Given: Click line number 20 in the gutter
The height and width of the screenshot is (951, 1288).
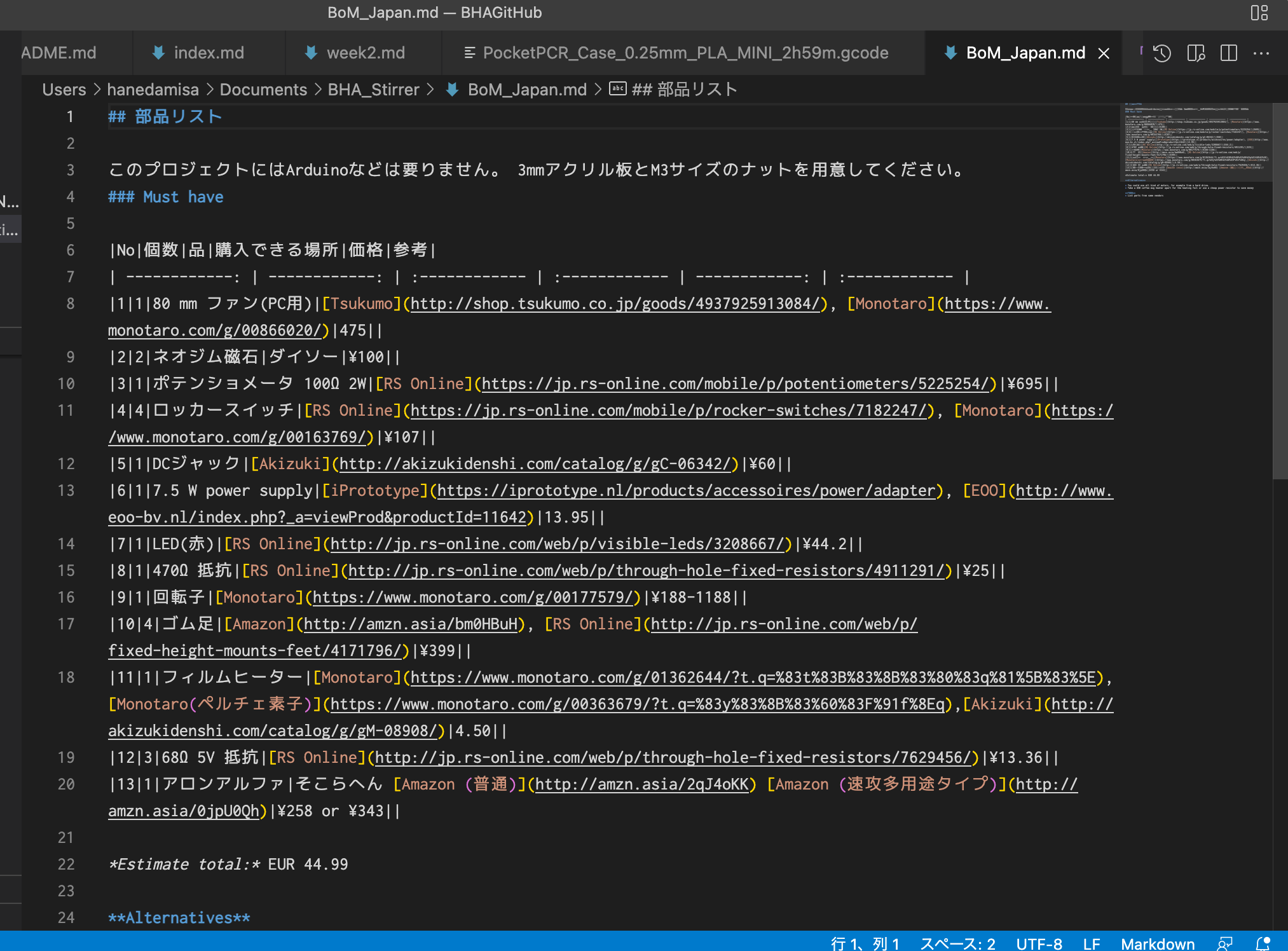Looking at the screenshot, I should click(x=66, y=784).
